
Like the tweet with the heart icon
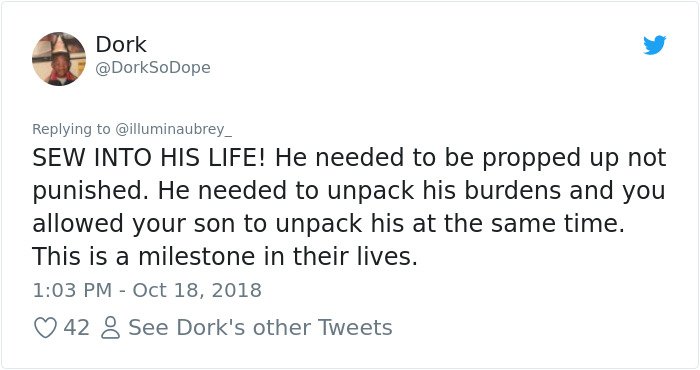coord(46,328)
